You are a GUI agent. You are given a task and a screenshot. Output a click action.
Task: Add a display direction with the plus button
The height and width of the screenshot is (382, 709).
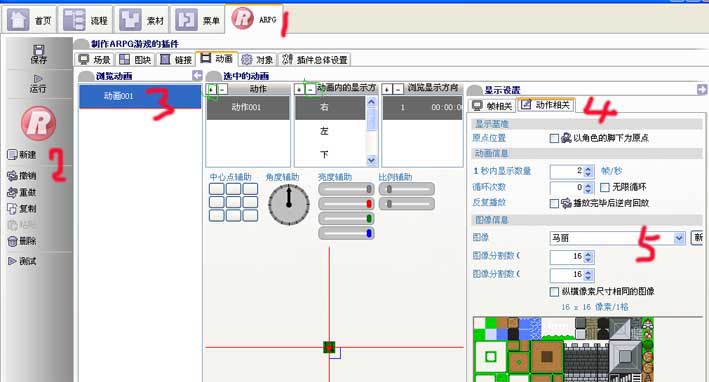(x=299, y=89)
